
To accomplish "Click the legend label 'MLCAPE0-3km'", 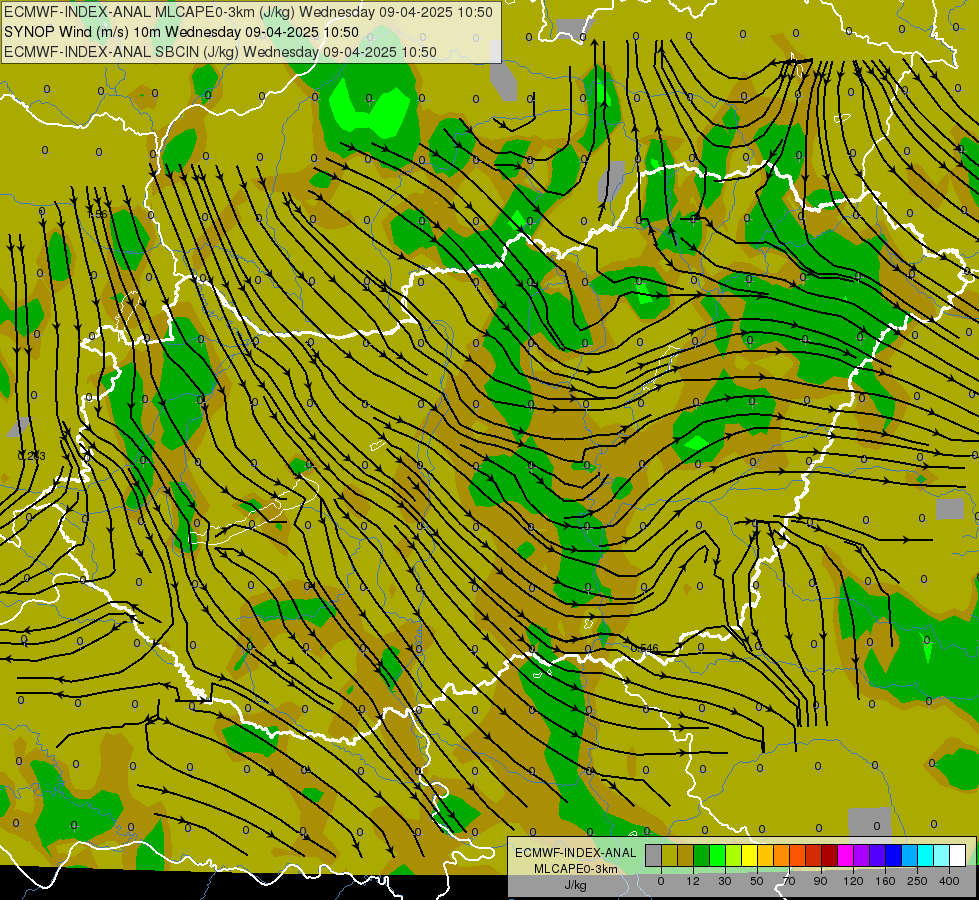I will pyautogui.click(x=575, y=869).
